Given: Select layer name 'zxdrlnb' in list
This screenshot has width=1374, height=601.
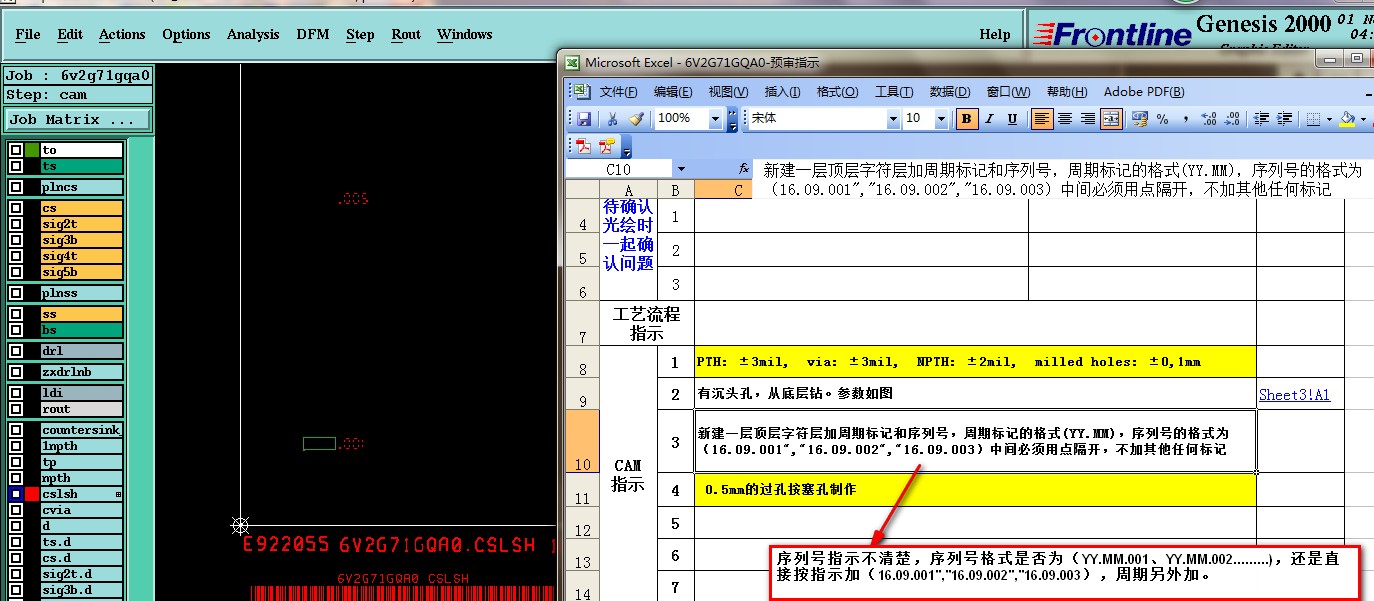Looking at the screenshot, I should (x=81, y=372).
